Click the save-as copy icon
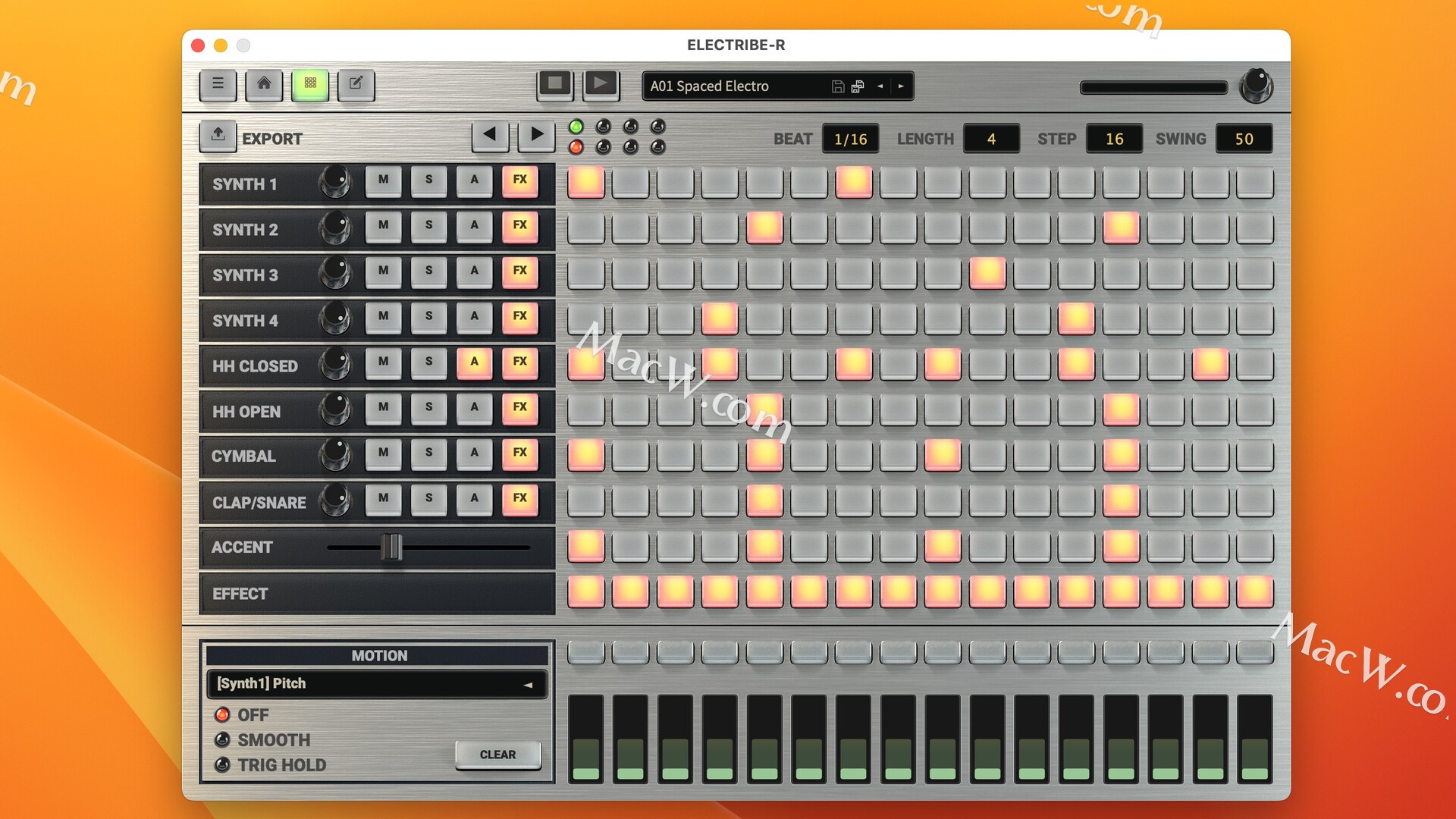Viewport: 1456px width, 819px height. [858, 86]
